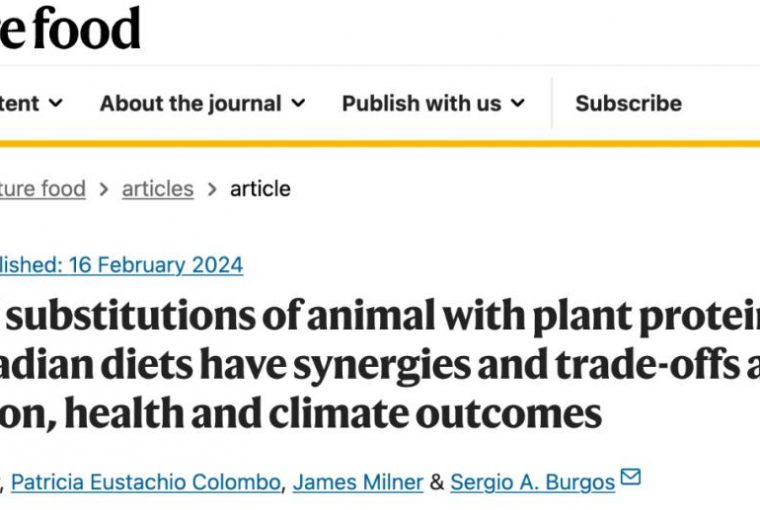Click the chevron next to About the journal
Screen dimensions: 760x510
point(297,103)
